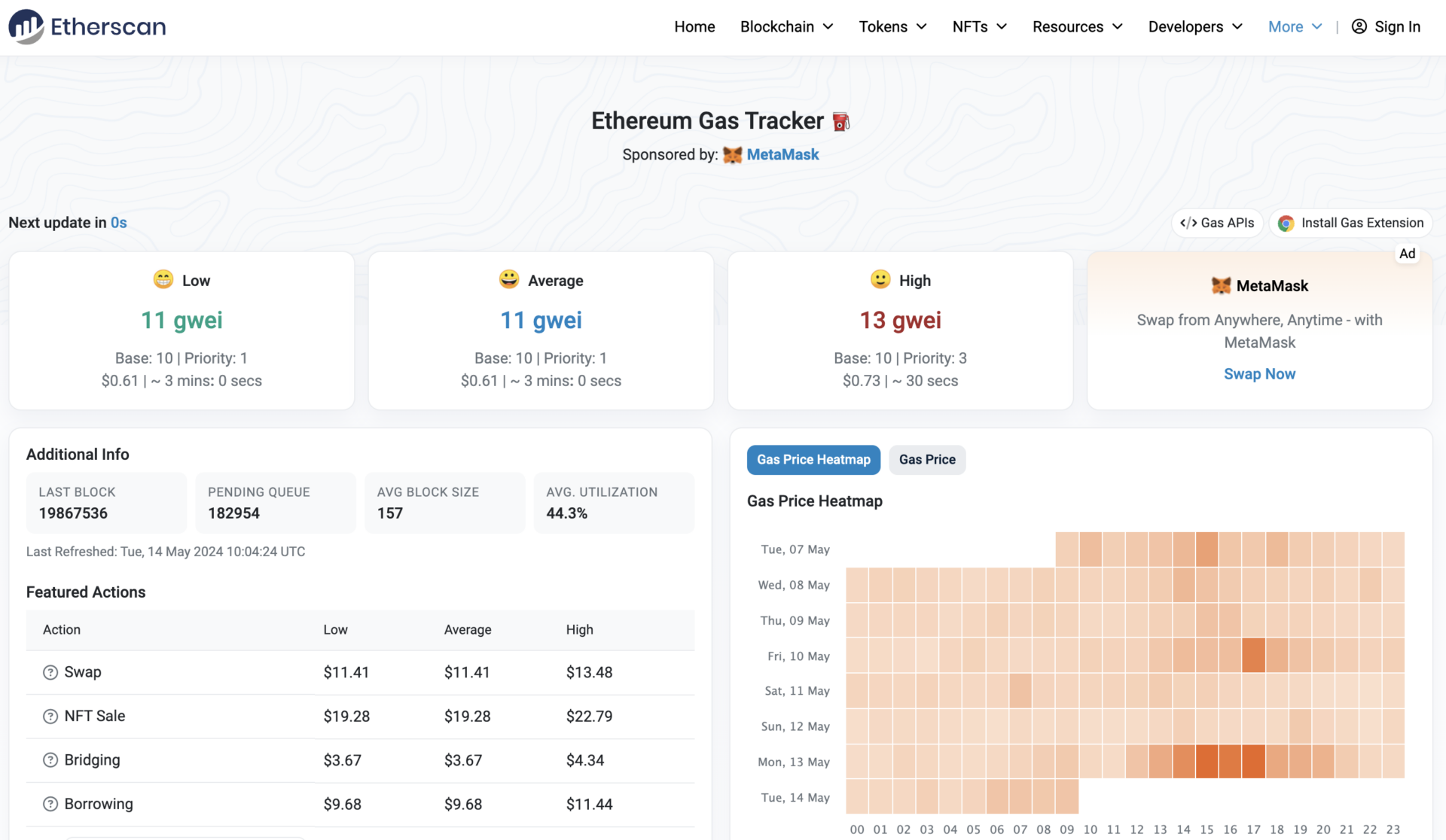Open the More dropdown menu
This screenshot has width=1446, height=840.
click(1294, 26)
